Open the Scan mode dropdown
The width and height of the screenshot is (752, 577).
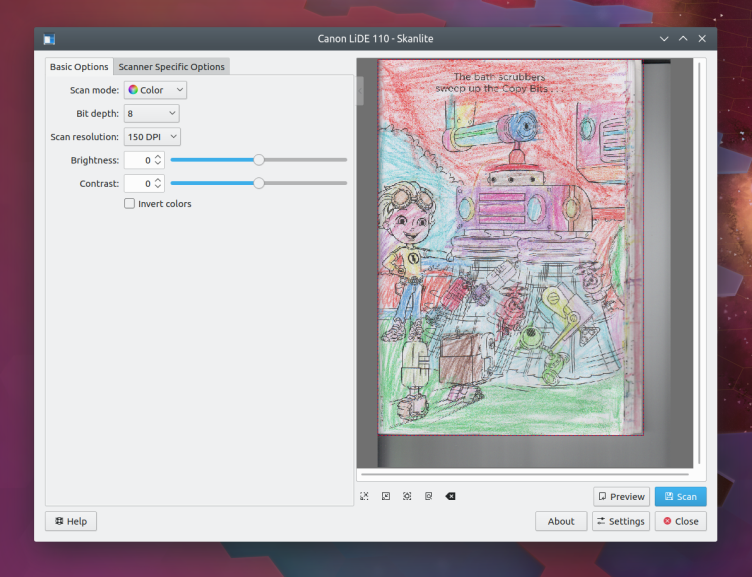[155, 90]
